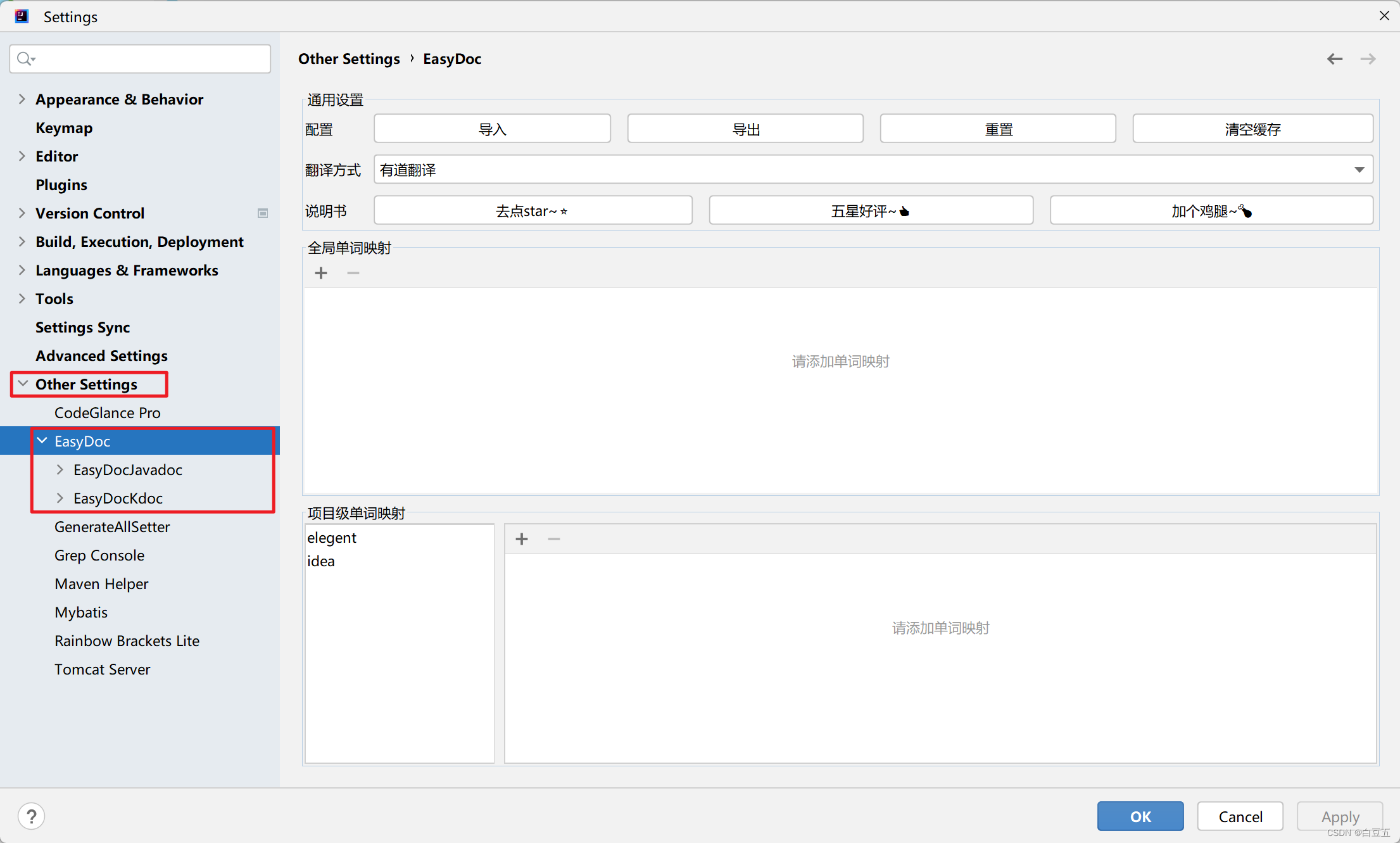Click the + add icon in 项目级单词映射
1400x843 pixels.
[522, 539]
